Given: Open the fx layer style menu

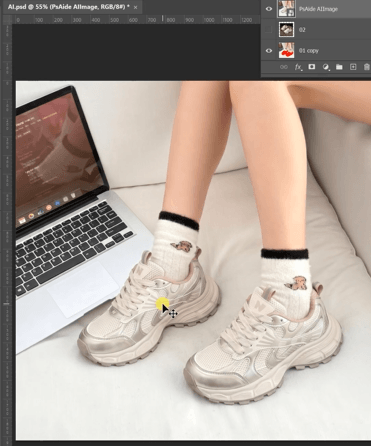Looking at the screenshot, I should click(298, 67).
